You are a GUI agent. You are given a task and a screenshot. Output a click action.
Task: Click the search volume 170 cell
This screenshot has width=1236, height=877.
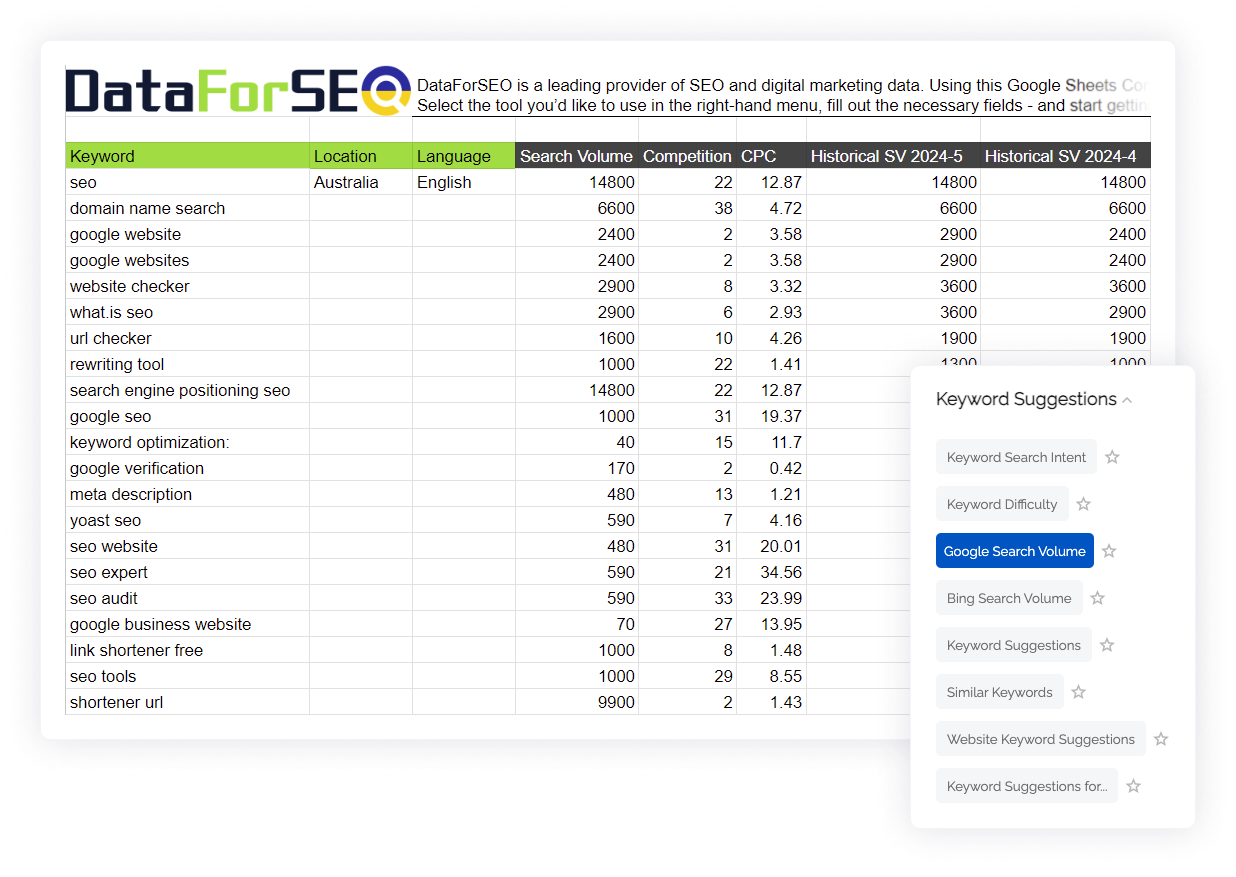click(x=577, y=468)
